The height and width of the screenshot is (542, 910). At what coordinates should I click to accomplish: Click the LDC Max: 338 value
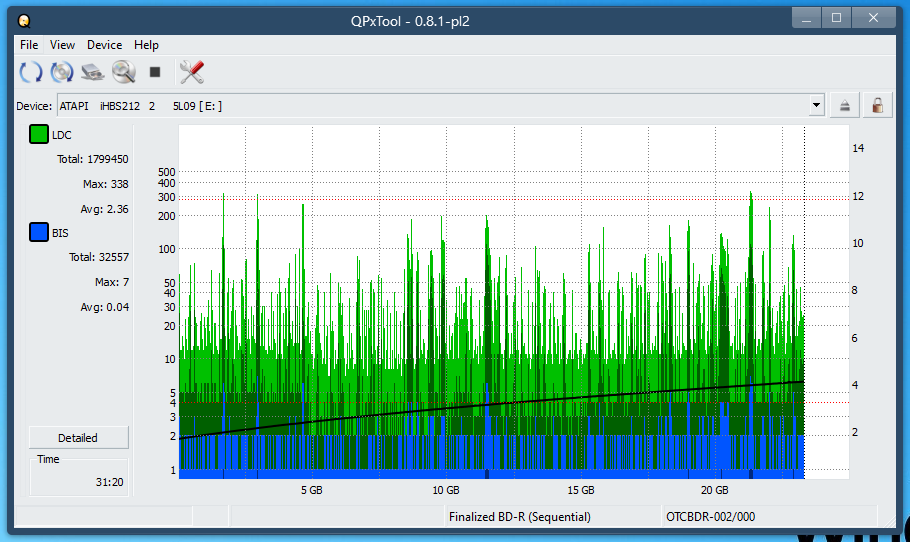[106, 184]
